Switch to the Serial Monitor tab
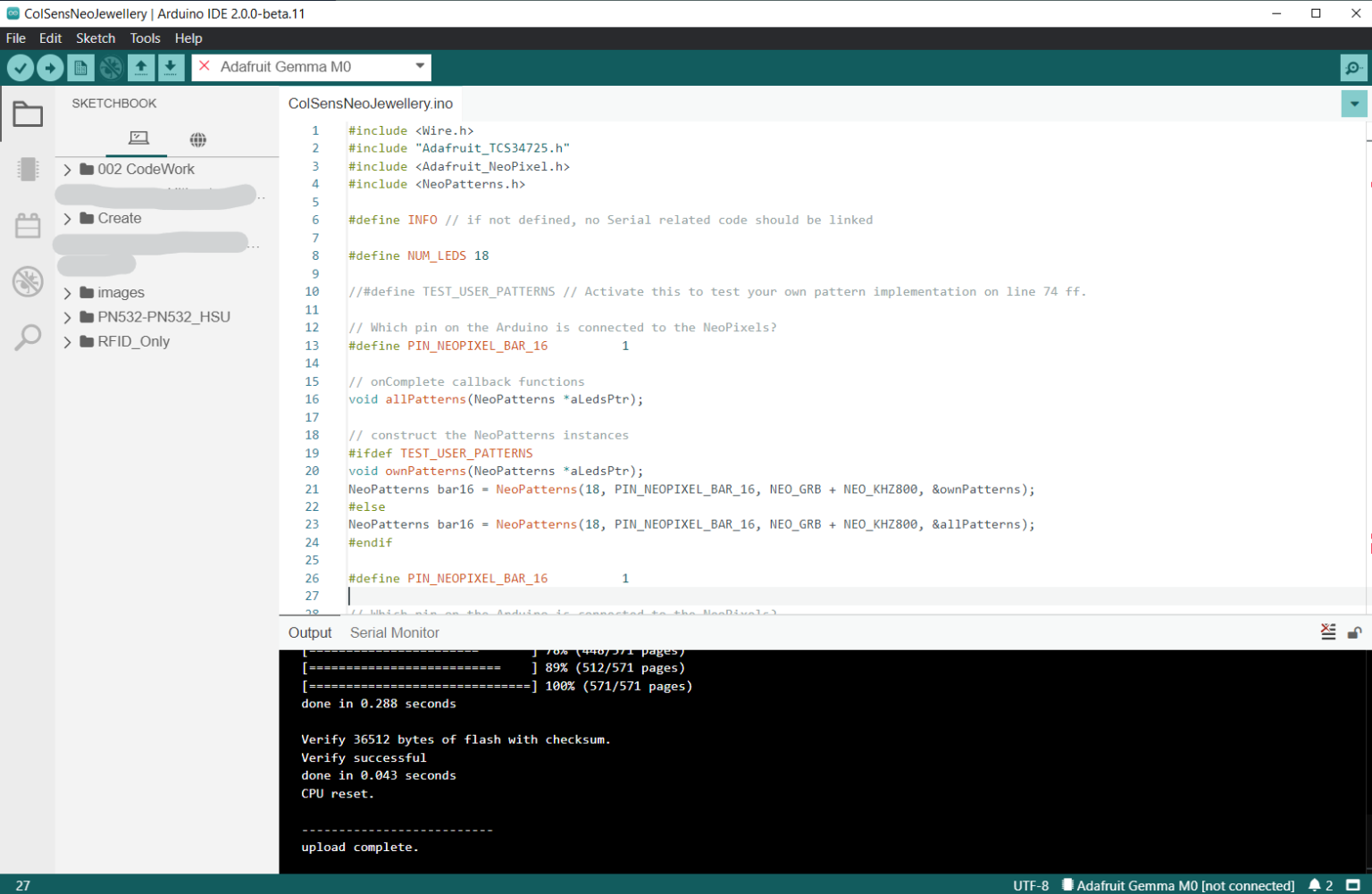1372x894 pixels. point(394,632)
